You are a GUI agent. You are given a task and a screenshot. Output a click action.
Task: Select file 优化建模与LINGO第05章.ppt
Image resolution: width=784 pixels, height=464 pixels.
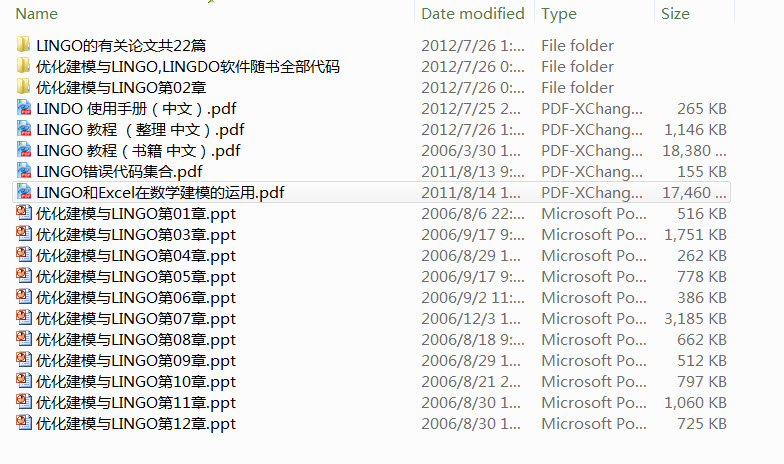pos(136,276)
